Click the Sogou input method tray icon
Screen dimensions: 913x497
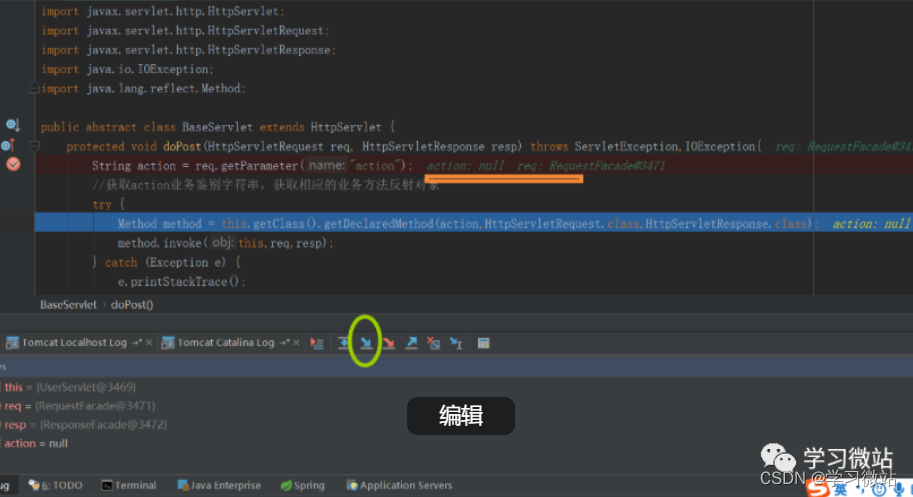[818, 488]
